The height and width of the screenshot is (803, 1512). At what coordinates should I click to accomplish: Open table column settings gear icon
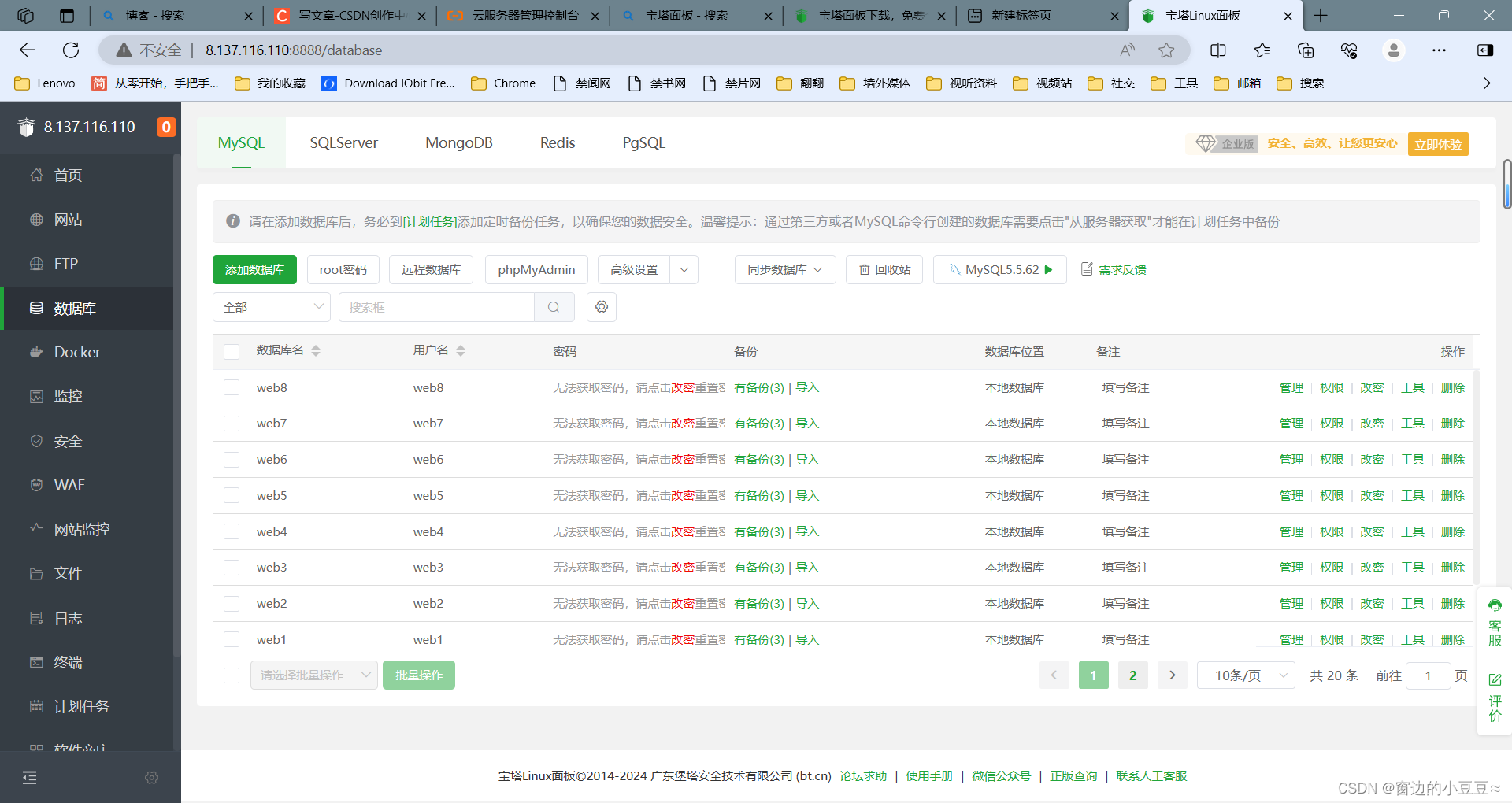pyautogui.click(x=602, y=307)
